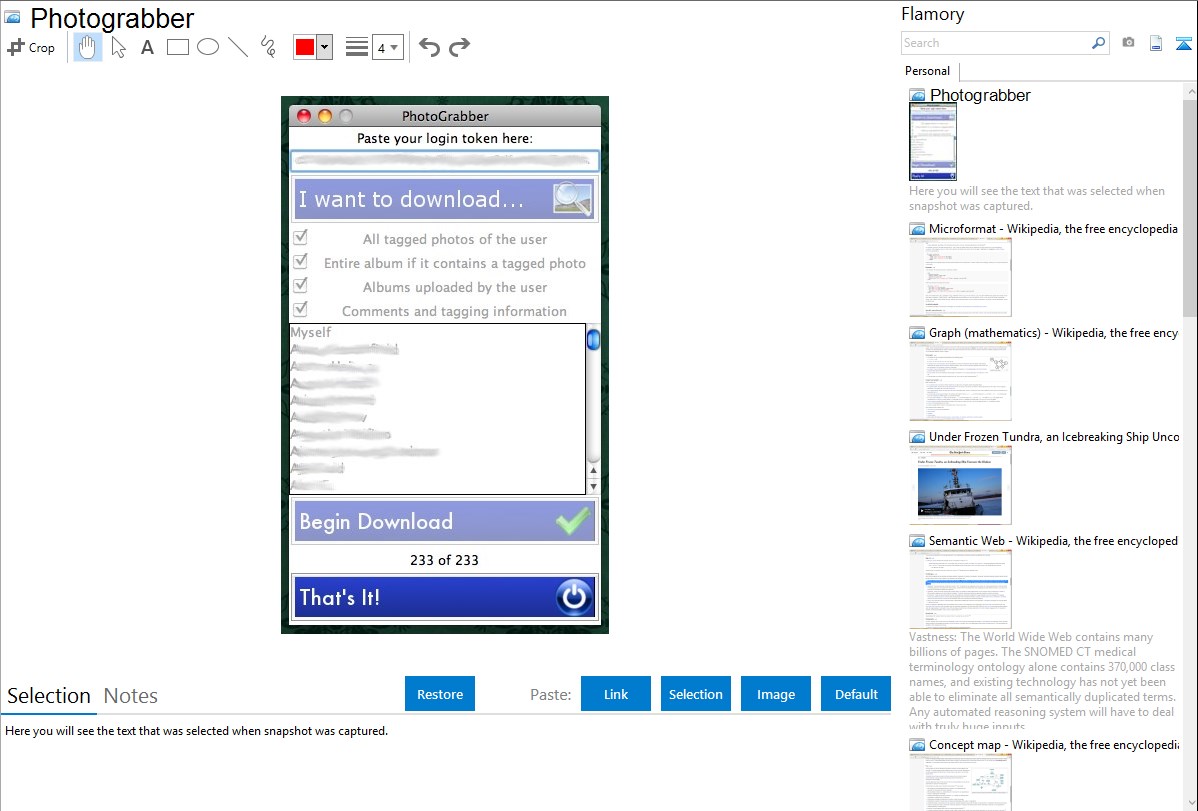Screen dimensions: 1198x811
Task: Select the text annotation tool (A)
Action: click(x=147, y=47)
